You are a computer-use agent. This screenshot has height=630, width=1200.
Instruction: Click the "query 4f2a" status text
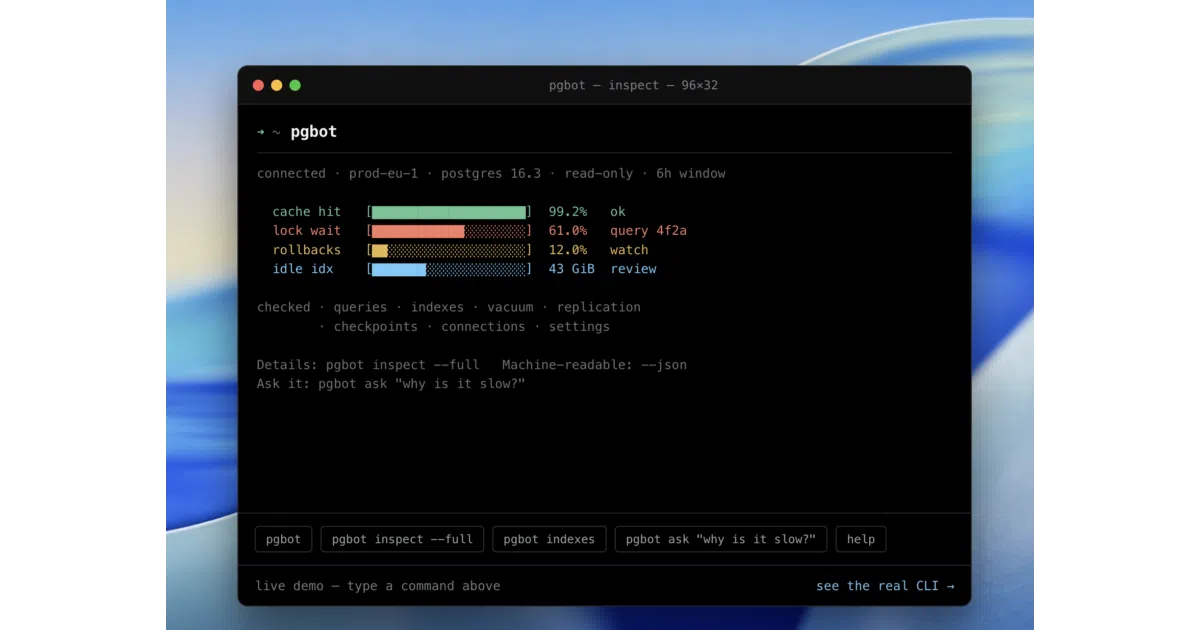649,231
